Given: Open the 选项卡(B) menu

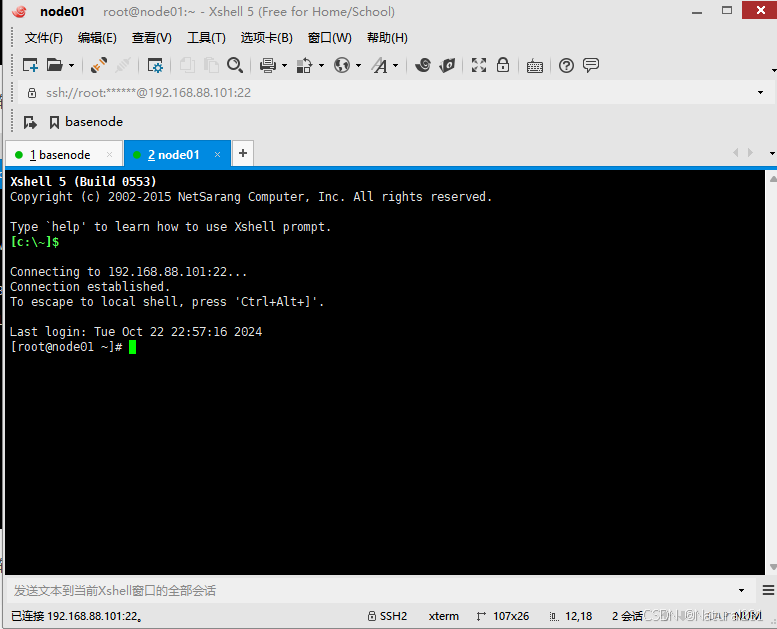Looking at the screenshot, I should coord(267,38).
